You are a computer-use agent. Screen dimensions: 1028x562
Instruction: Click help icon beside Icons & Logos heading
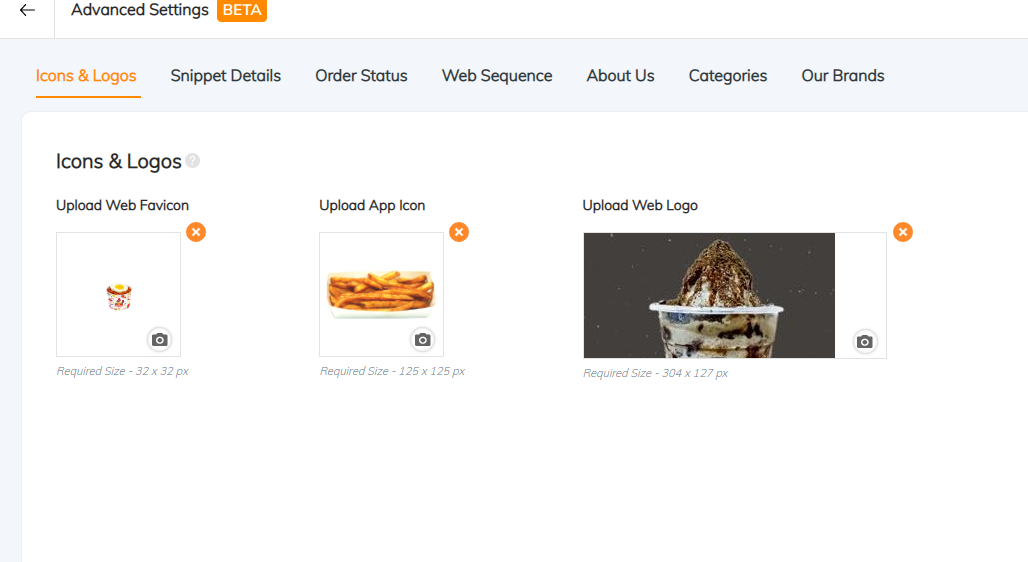(x=192, y=161)
